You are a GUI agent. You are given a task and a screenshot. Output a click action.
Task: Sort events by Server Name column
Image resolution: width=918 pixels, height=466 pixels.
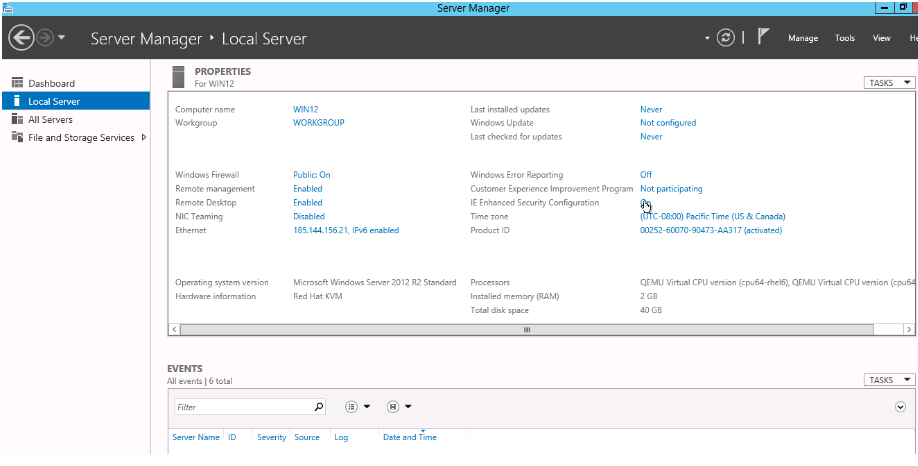196,437
